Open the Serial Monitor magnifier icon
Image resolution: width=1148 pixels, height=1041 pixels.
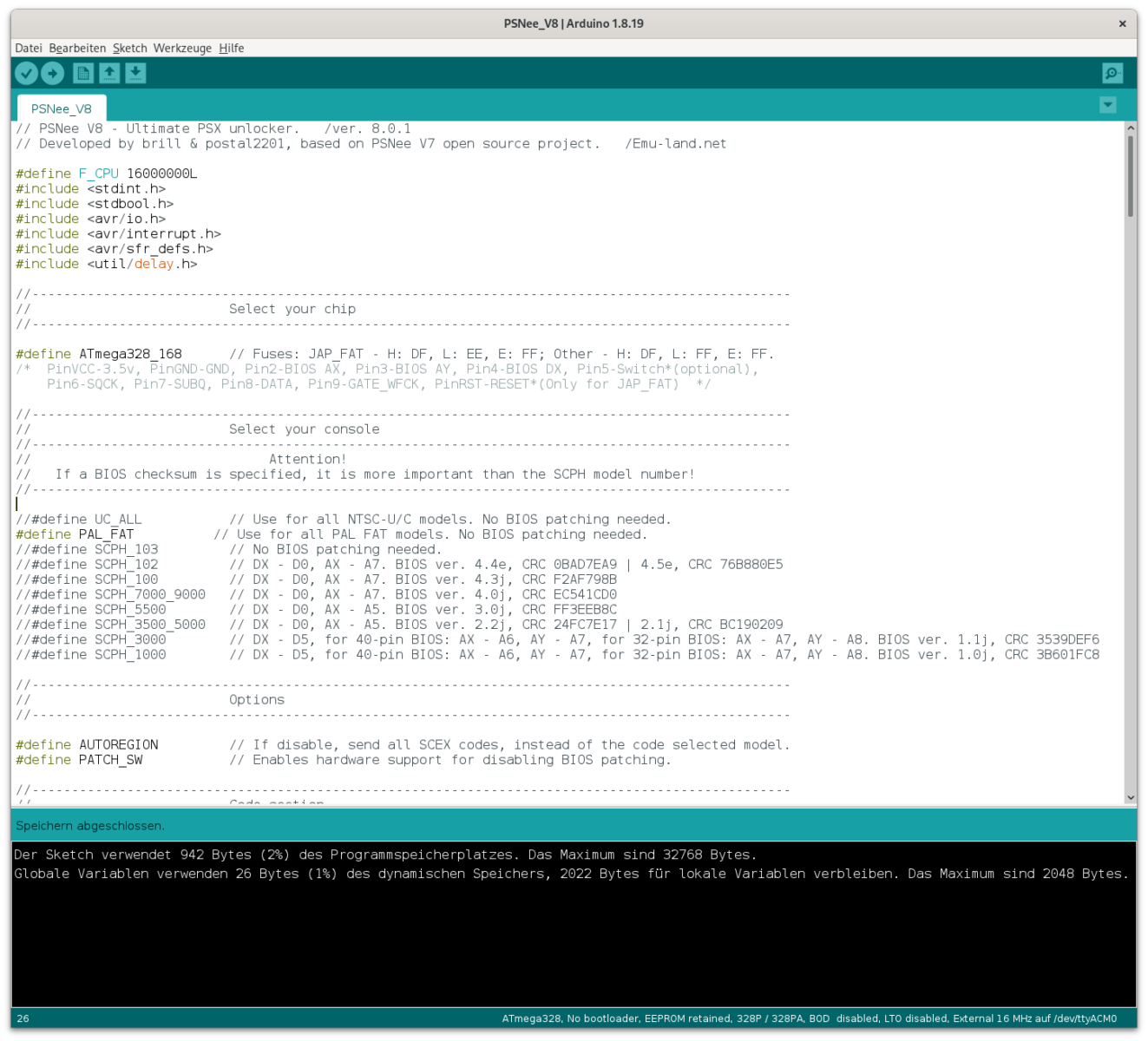coord(1112,74)
